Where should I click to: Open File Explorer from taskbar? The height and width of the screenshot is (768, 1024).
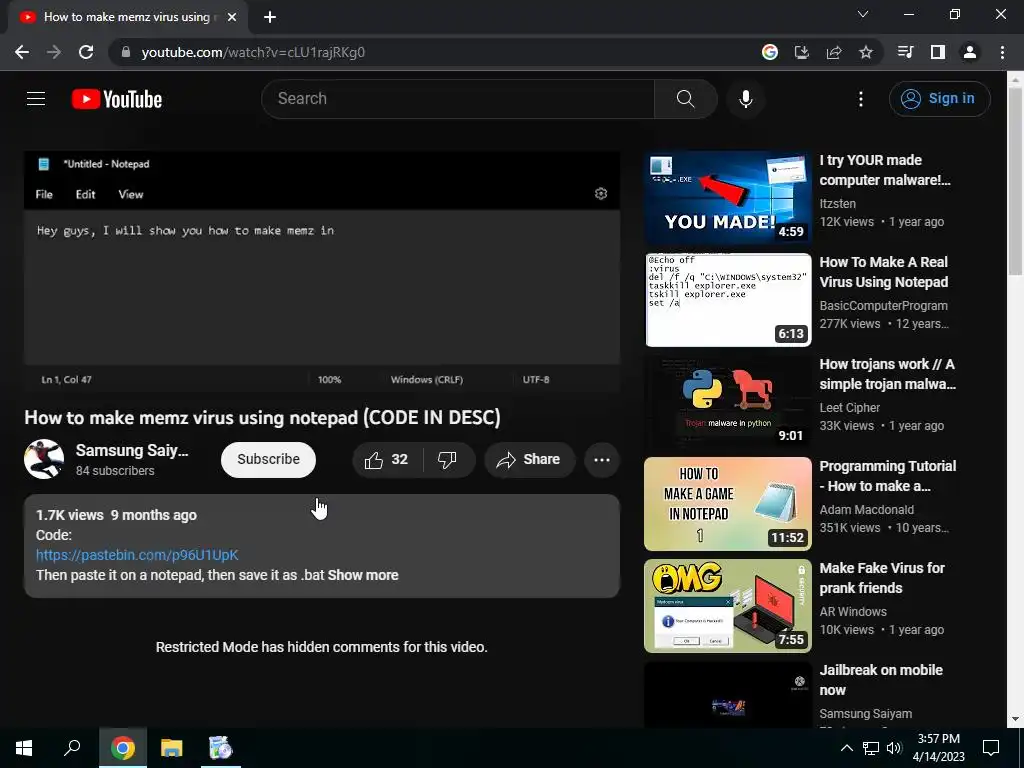point(172,748)
